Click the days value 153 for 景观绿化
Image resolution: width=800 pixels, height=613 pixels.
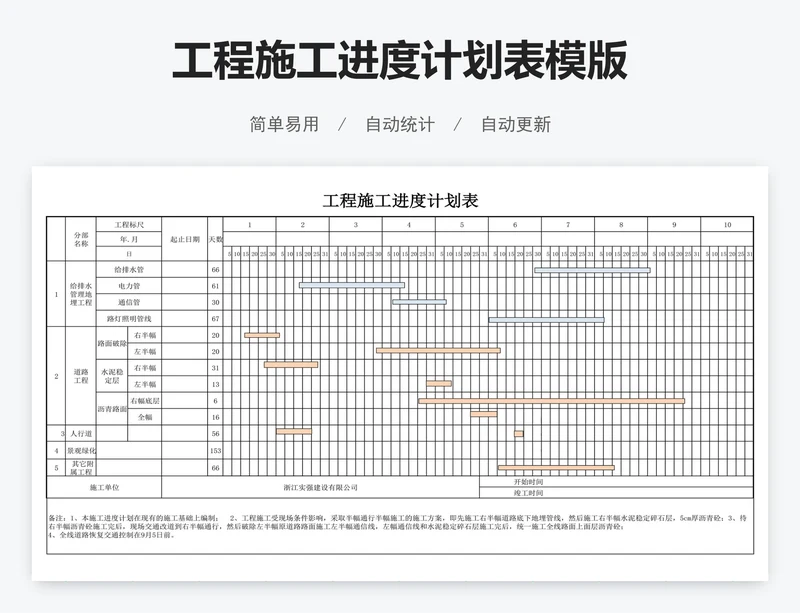tap(215, 451)
